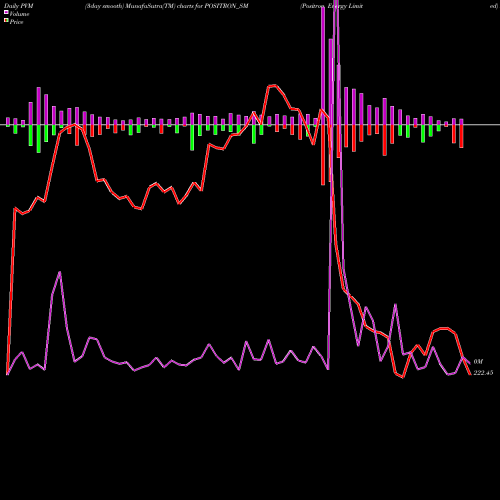Select the 'Price' legend label
500x500 pixels.
pos(16,22)
